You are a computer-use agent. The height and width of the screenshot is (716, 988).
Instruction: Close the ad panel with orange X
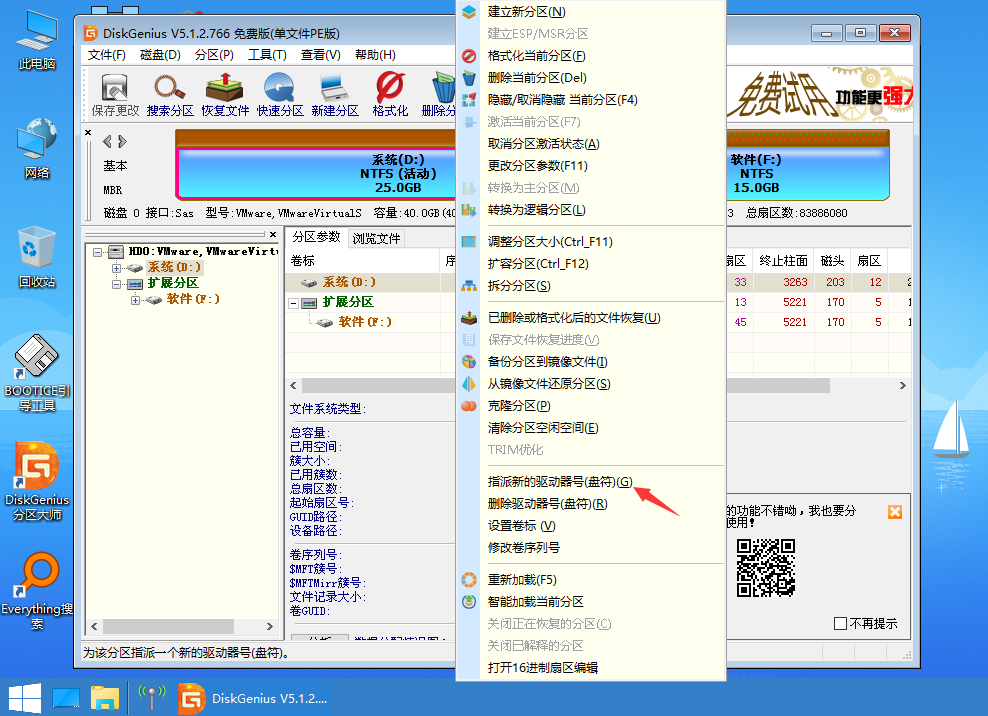[895, 512]
